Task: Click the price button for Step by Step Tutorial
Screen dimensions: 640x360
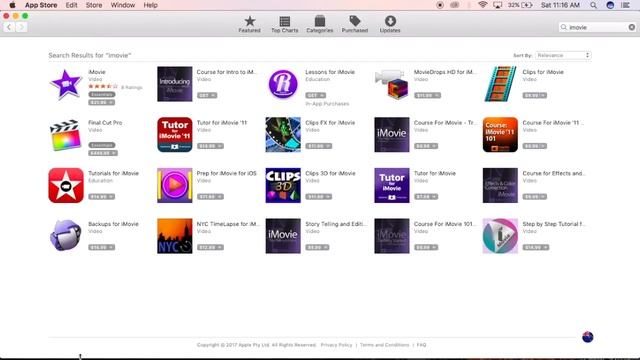Action: click(x=536, y=247)
